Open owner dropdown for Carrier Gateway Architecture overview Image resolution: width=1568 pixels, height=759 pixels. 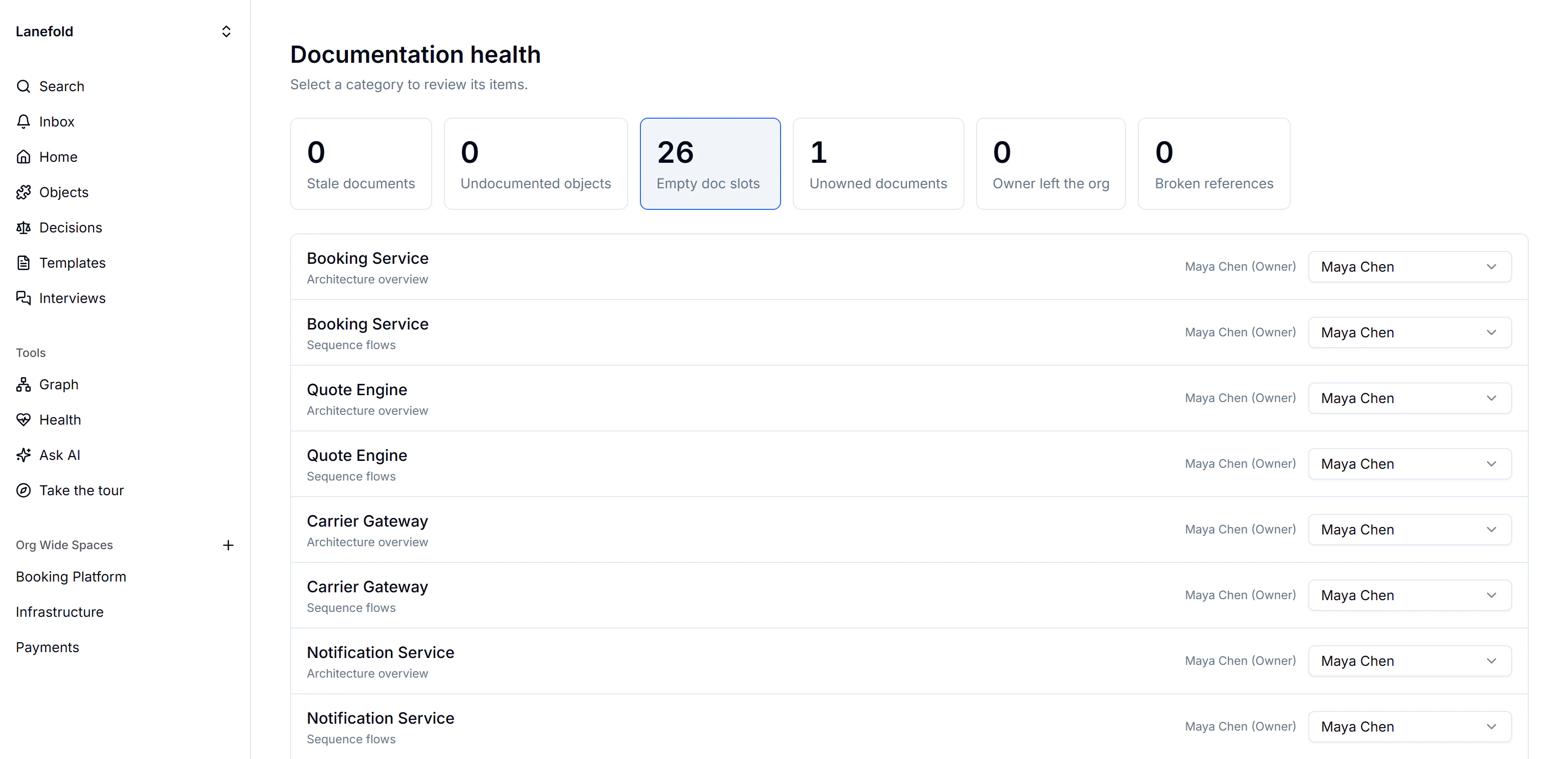click(x=1410, y=530)
